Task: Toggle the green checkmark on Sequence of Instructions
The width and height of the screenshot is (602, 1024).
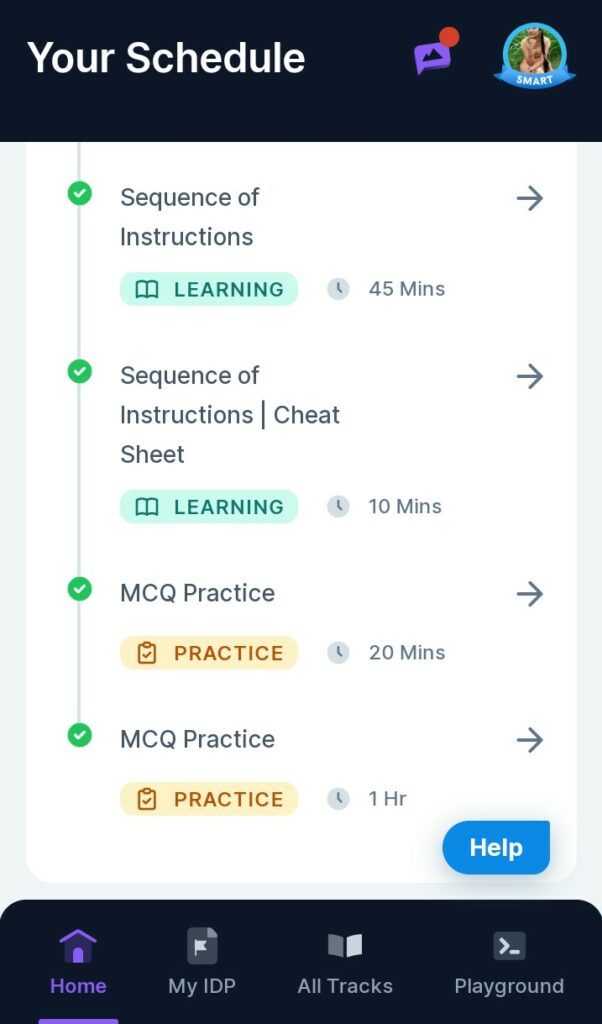Action: 80,194
